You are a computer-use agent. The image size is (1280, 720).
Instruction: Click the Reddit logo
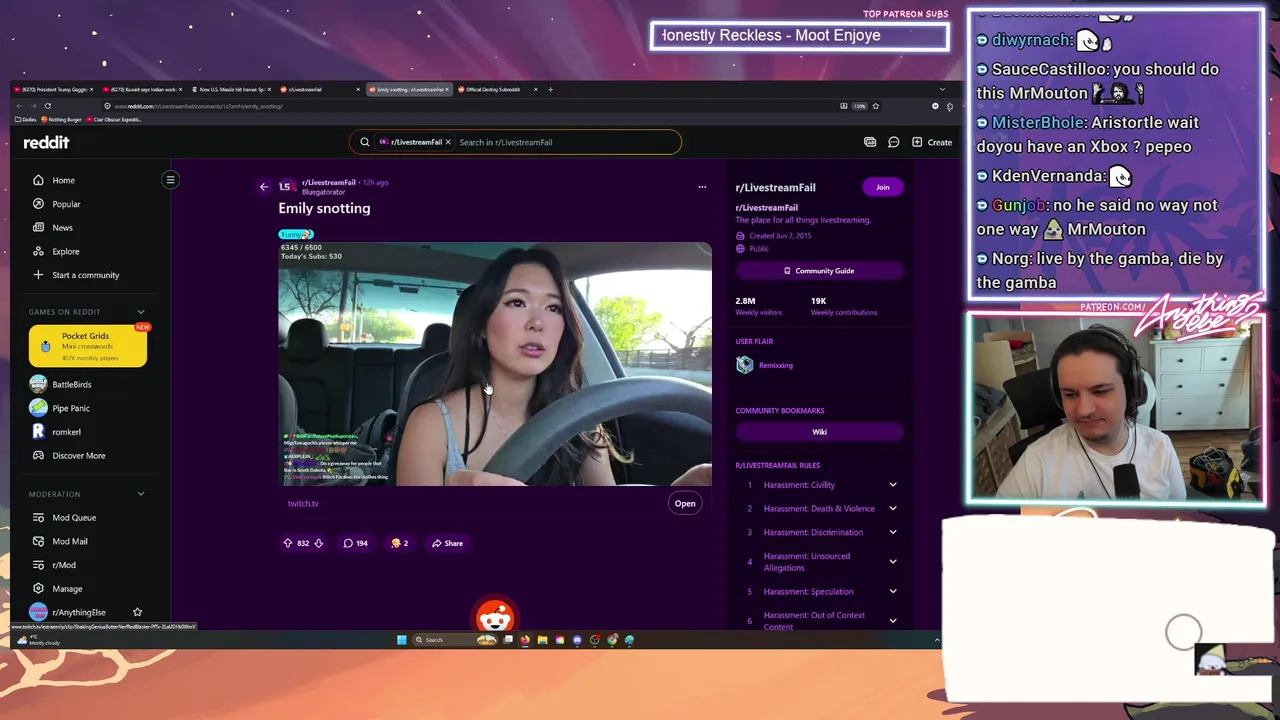click(x=46, y=142)
